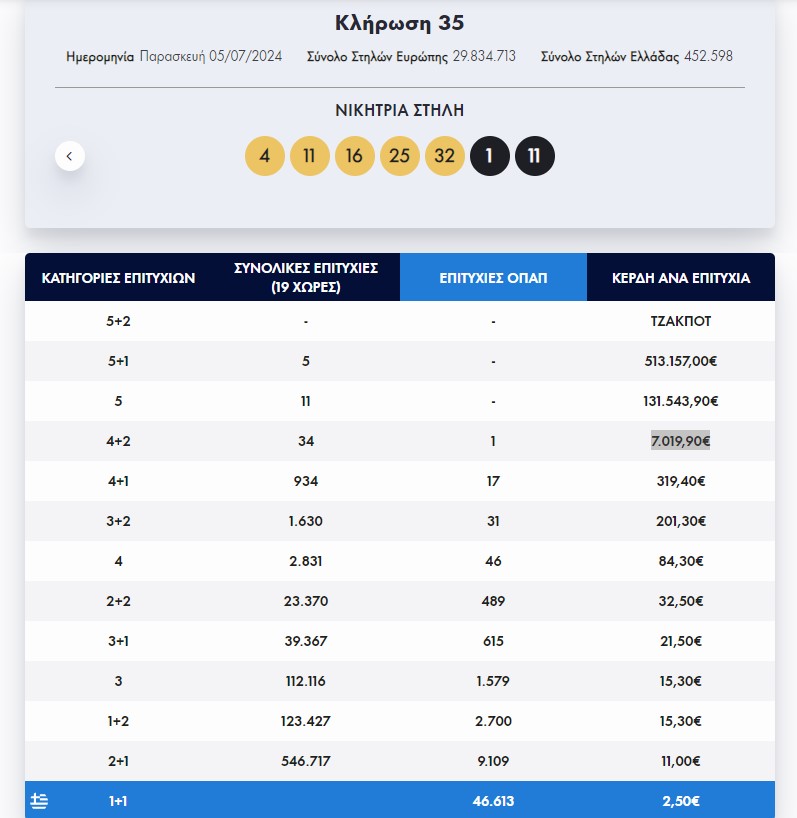Click the previous draw chevron arrow

pos(69,156)
